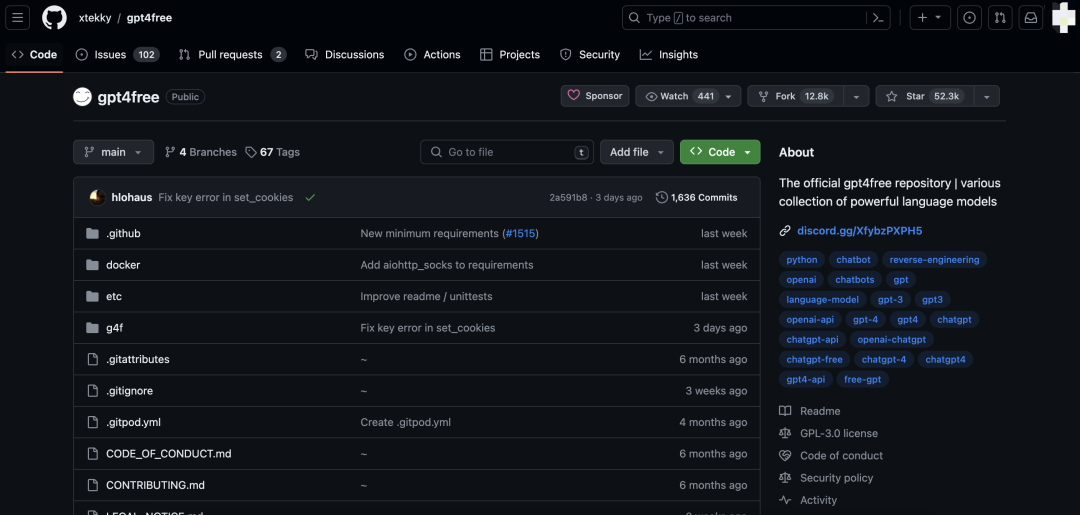
Task: Switch to the Issues tab
Action: [117, 54]
